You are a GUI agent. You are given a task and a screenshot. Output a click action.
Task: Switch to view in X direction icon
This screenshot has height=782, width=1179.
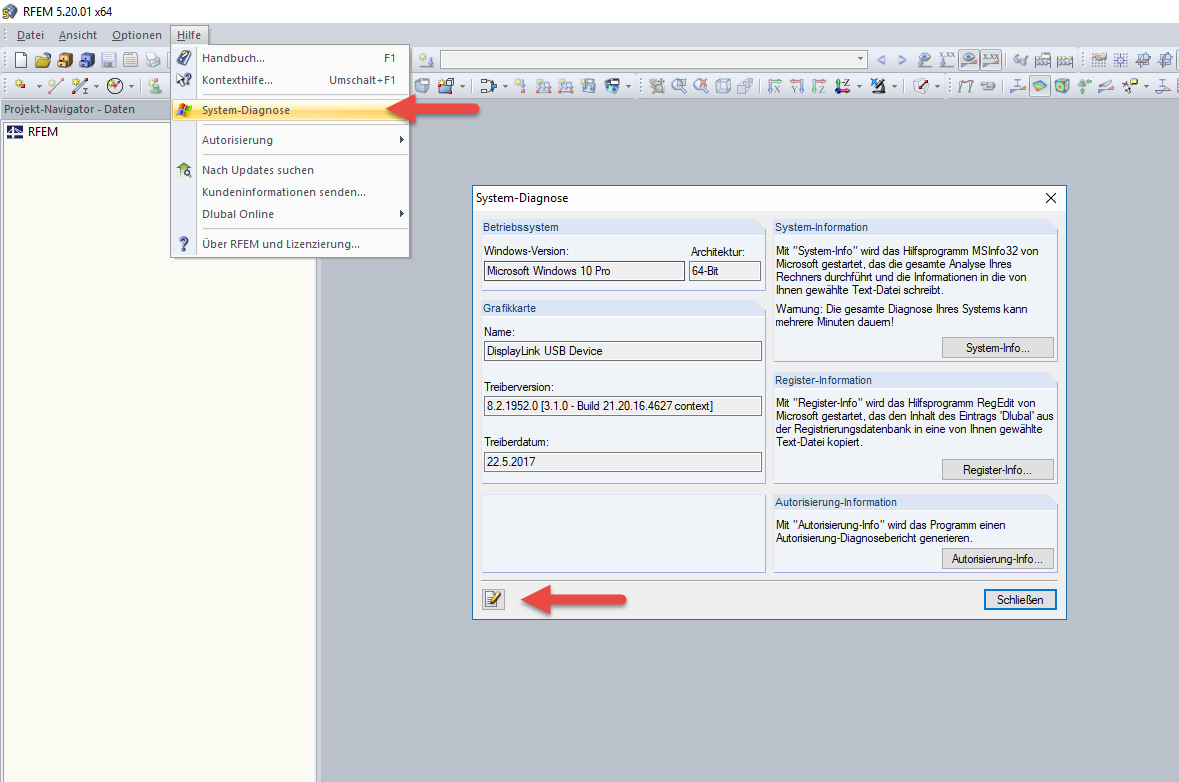coord(775,86)
